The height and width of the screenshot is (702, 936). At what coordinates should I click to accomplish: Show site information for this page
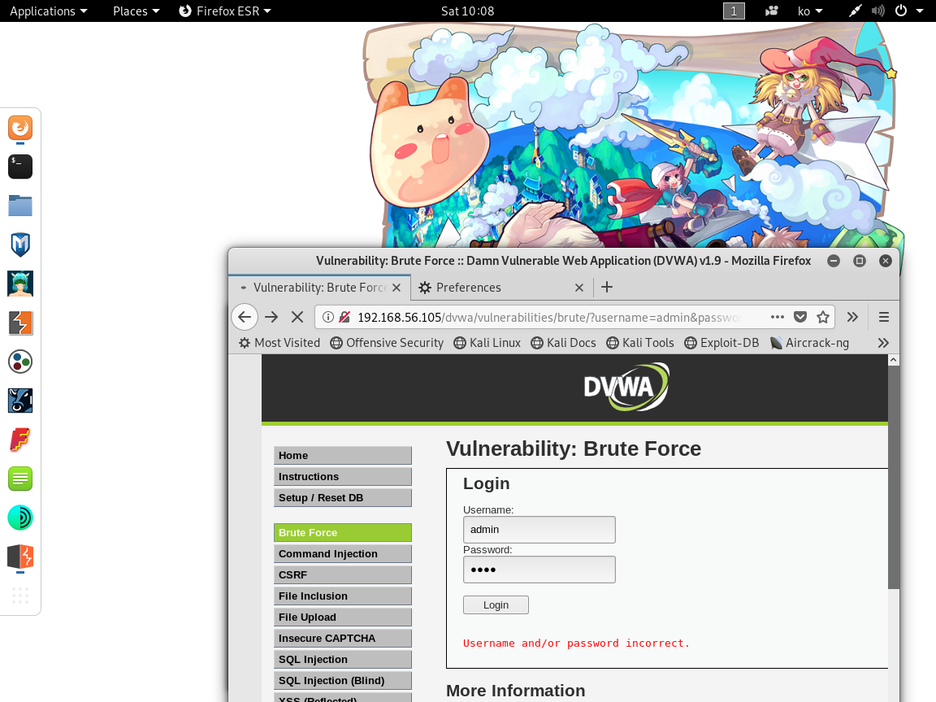pos(328,317)
